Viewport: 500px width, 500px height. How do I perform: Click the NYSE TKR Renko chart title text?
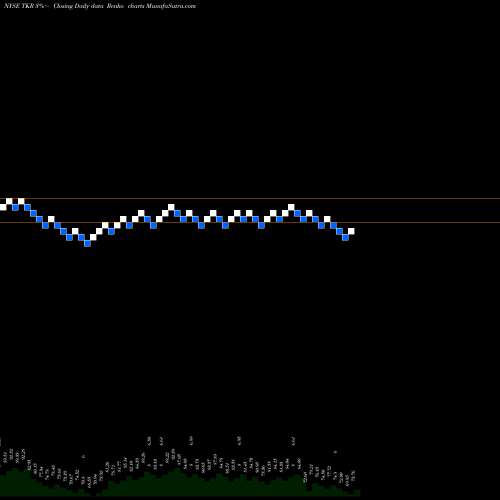100,6
